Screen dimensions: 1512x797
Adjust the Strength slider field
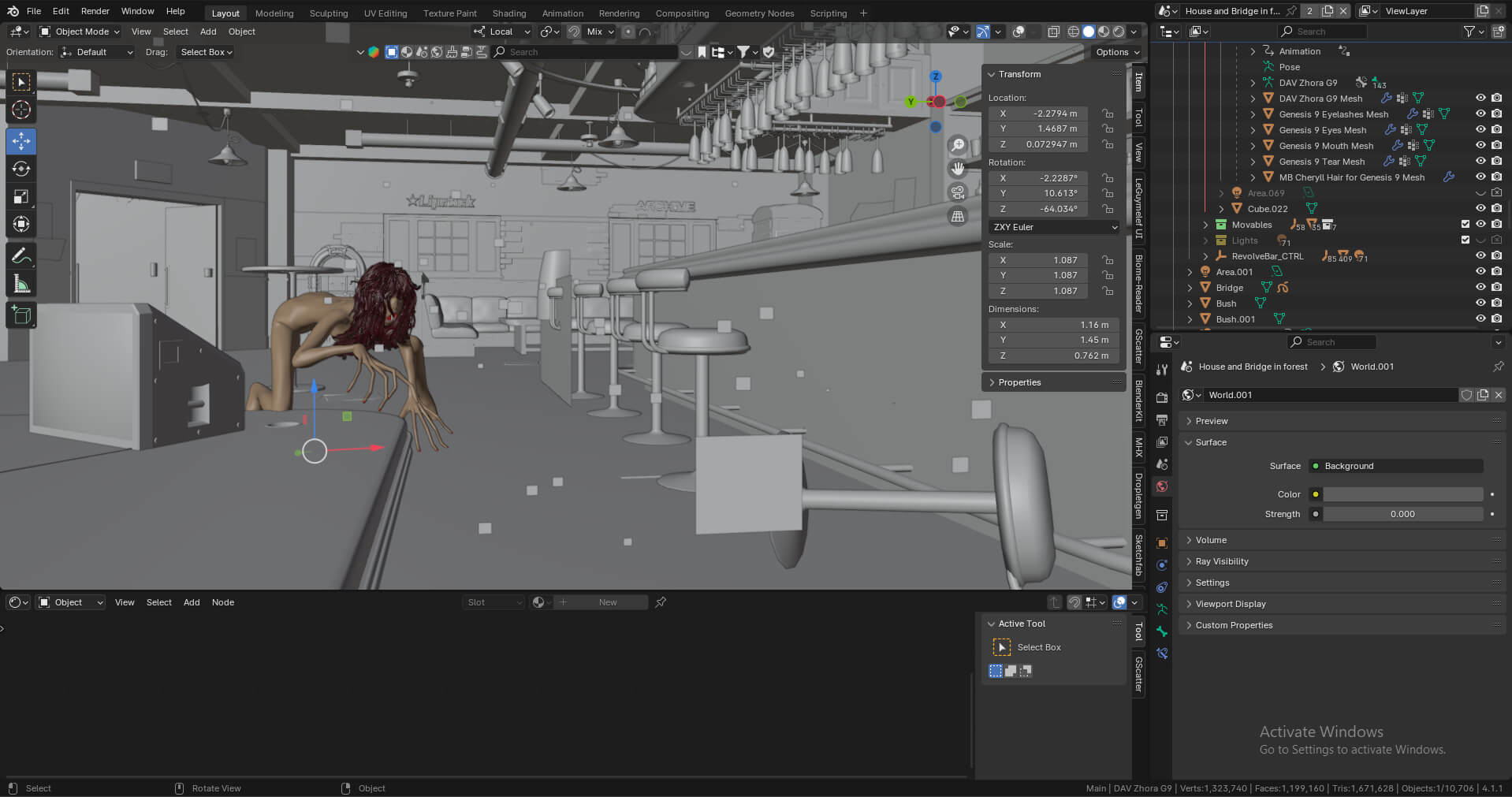tap(1403, 514)
